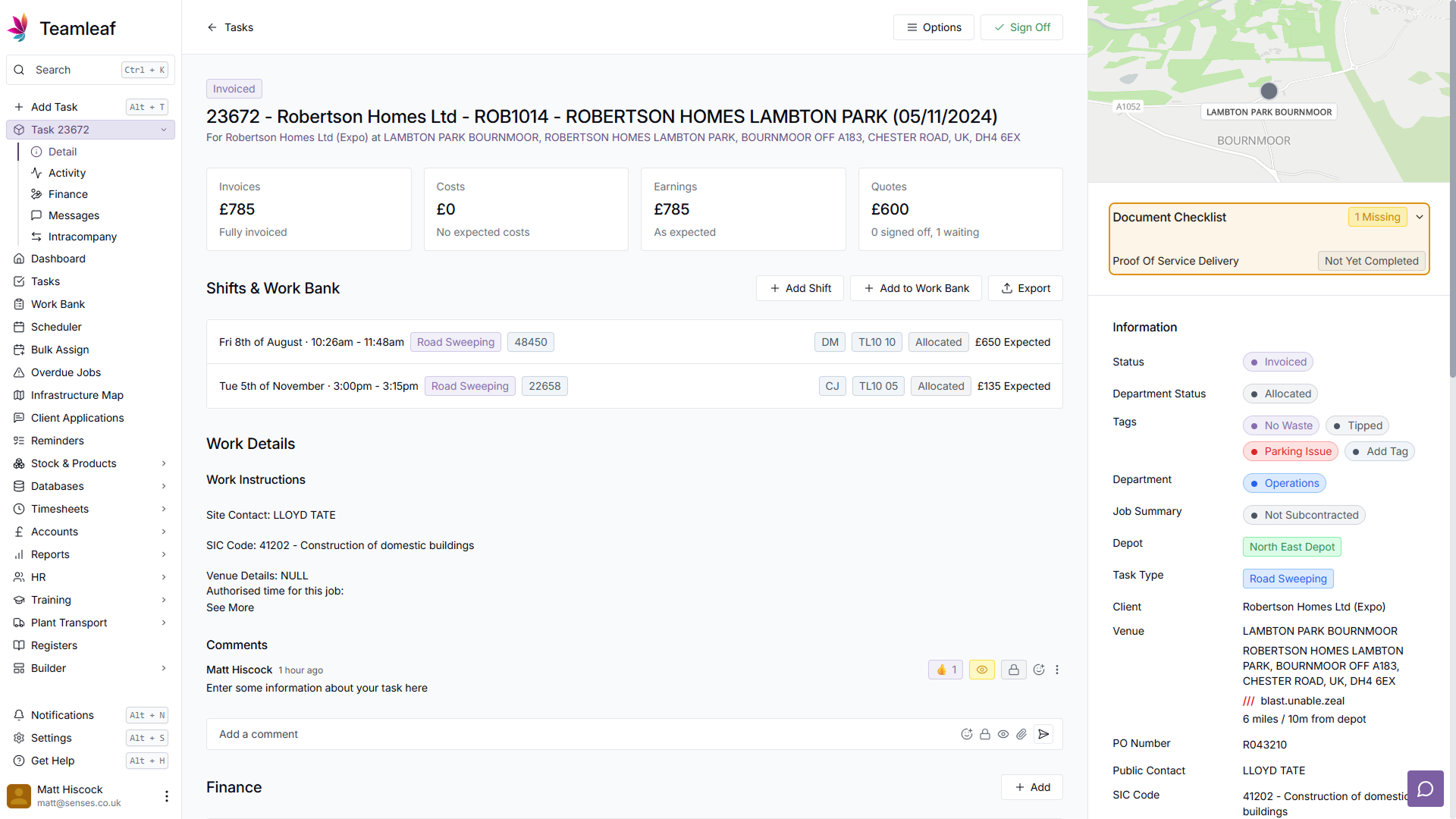Click the Teamleaf logo icon
This screenshot has width=1456, height=819.
coord(18,28)
